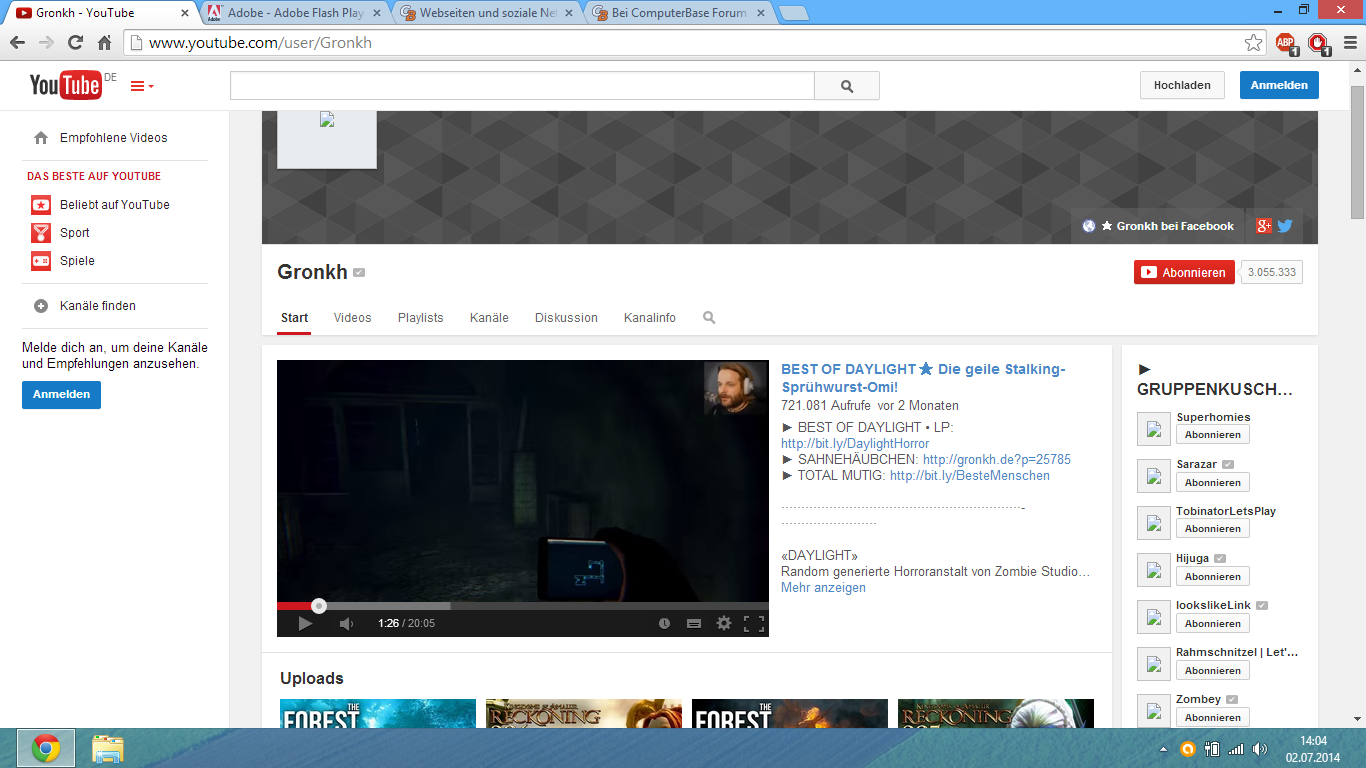1366x768 pixels.
Task: Mute the video with speaker icon
Action: 346,624
